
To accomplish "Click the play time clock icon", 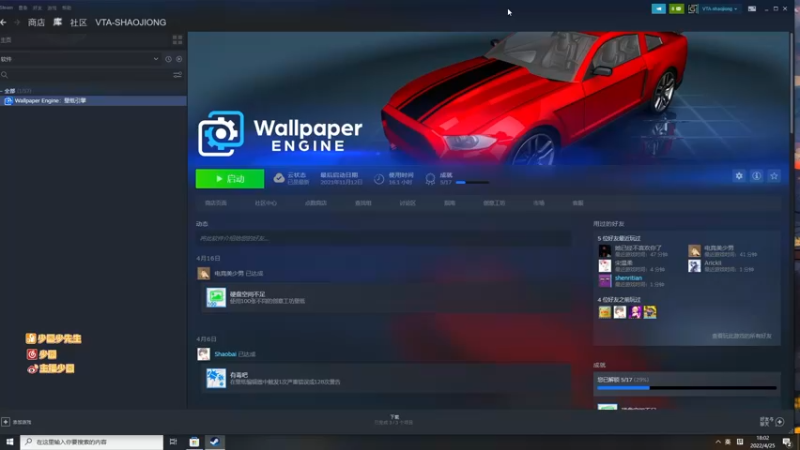I will [x=379, y=179].
